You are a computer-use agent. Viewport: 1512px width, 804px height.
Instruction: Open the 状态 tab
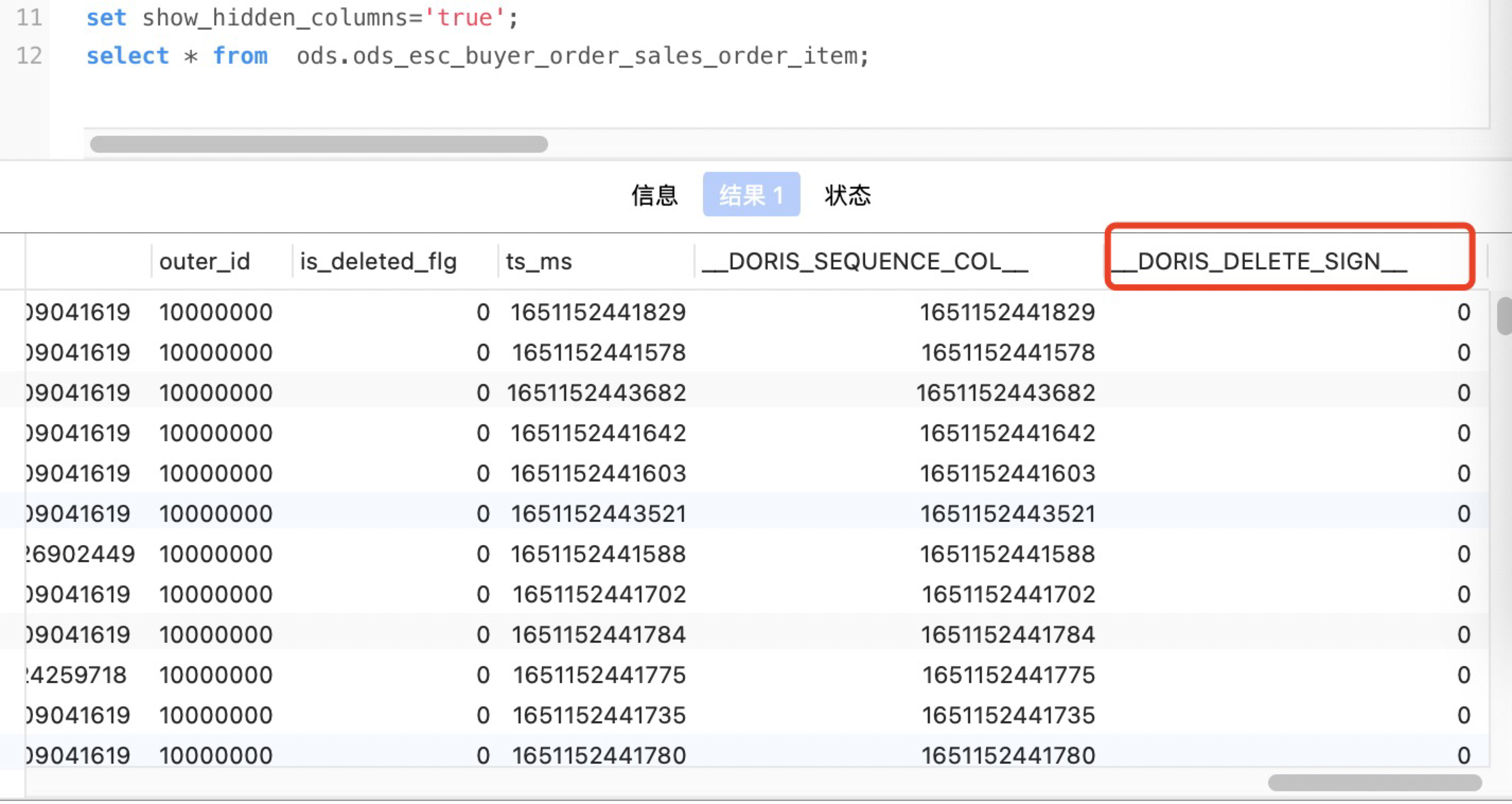coord(847,195)
